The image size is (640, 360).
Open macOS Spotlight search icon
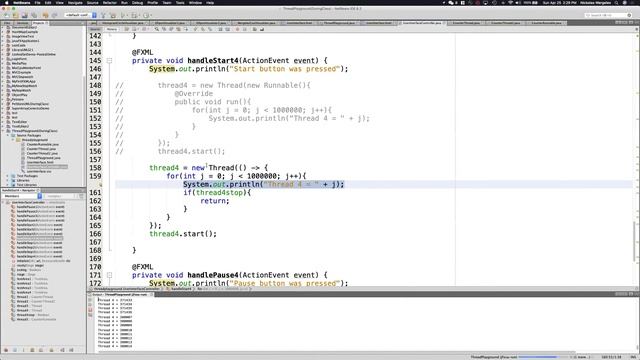point(617,2)
